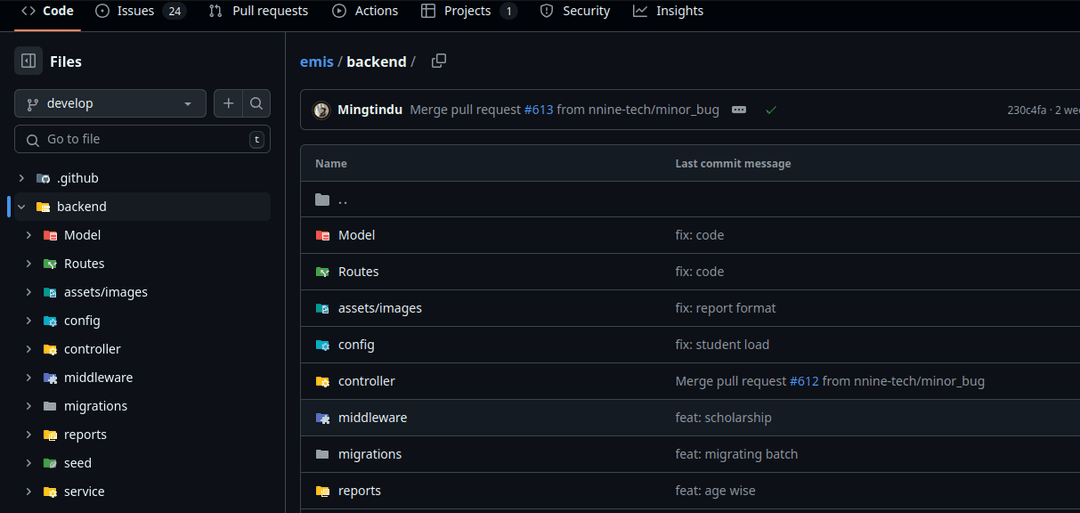Click the search files magnifier icon
Screen dimensions: 1080x513
(x=256, y=103)
